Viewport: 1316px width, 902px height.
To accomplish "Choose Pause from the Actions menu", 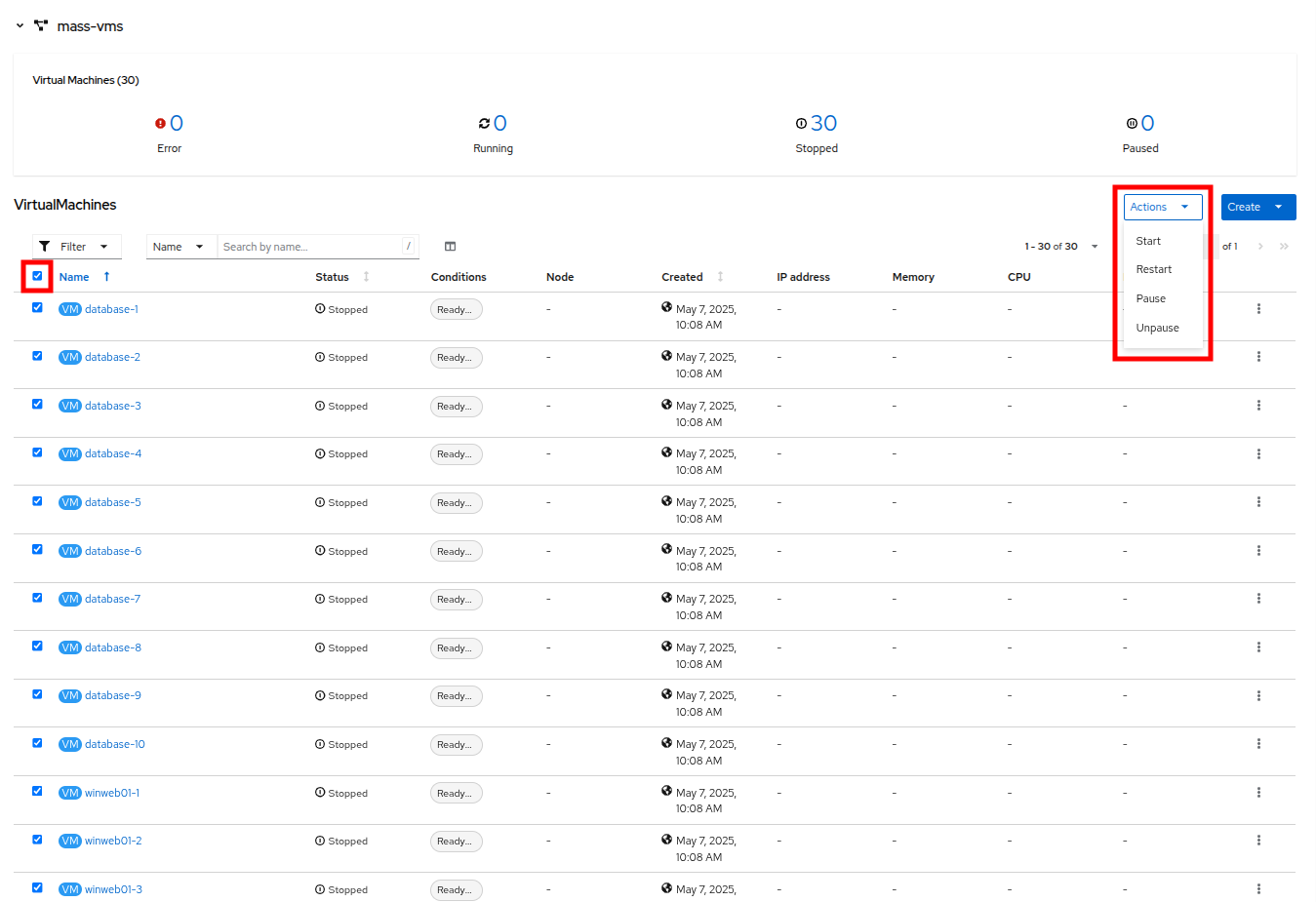I will [x=1150, y=298].
